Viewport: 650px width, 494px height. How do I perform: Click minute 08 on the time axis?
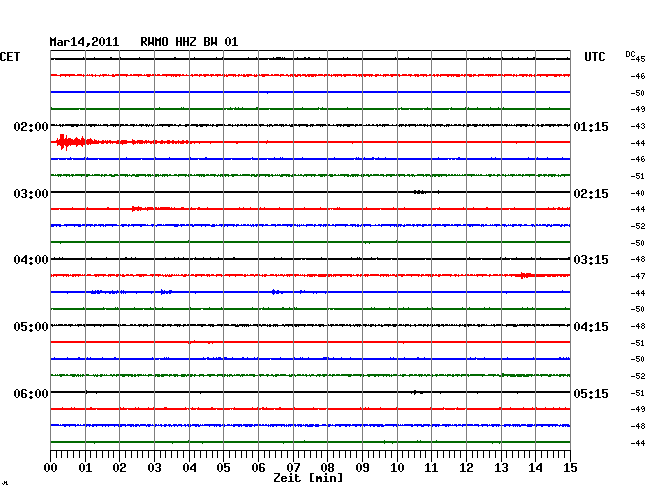tap(327, 468)
